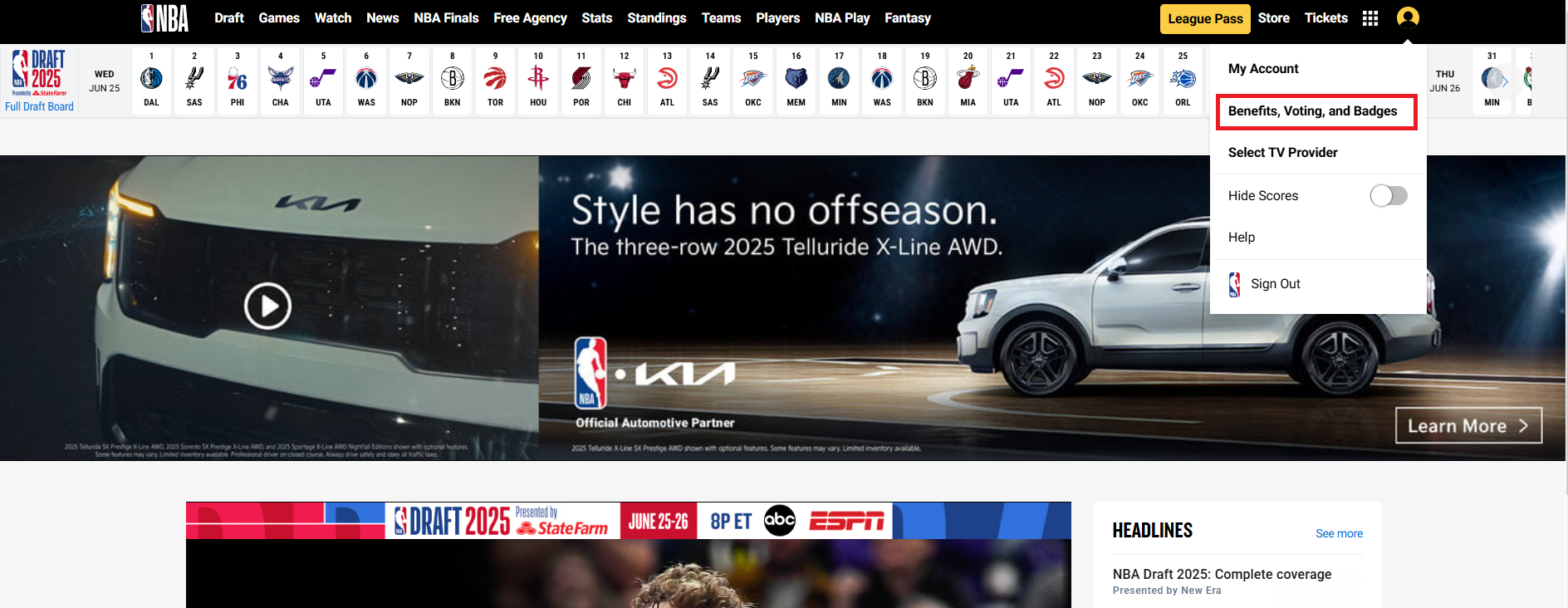Select pick 31 MIN draft card

coord(1492,81)
